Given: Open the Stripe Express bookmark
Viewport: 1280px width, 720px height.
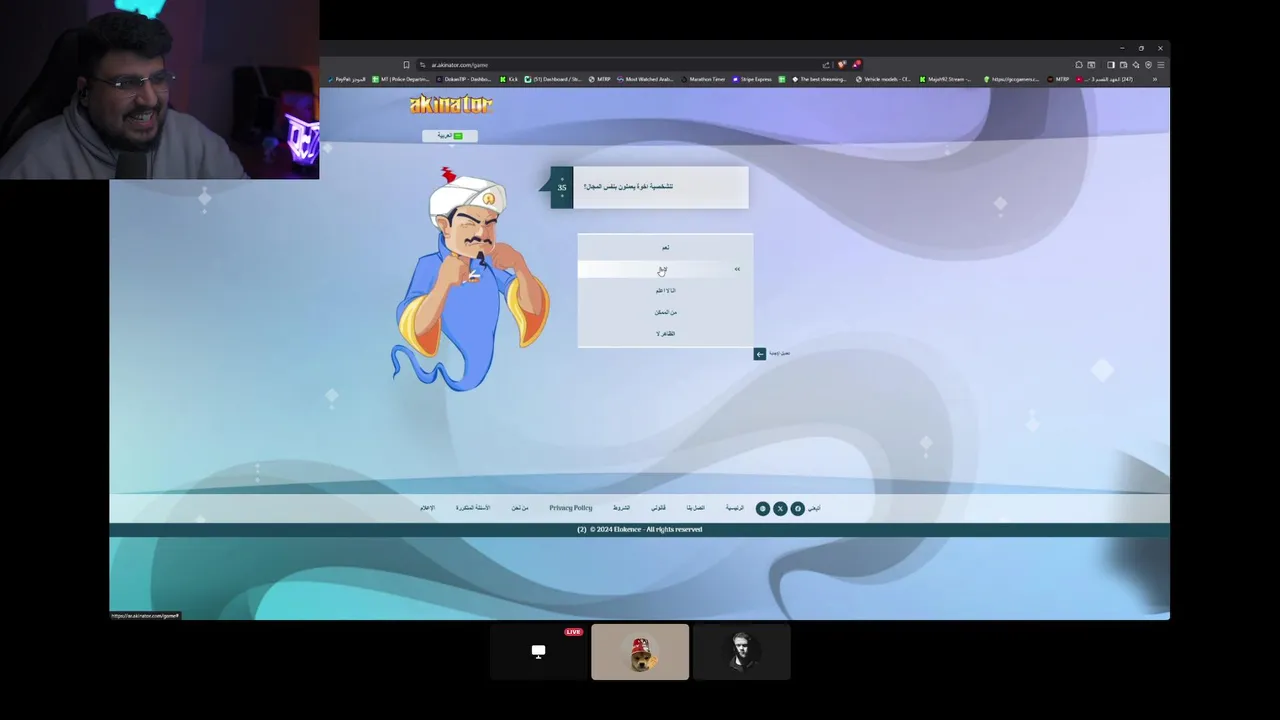Looking at the screenshot, I should coord(752,79).
